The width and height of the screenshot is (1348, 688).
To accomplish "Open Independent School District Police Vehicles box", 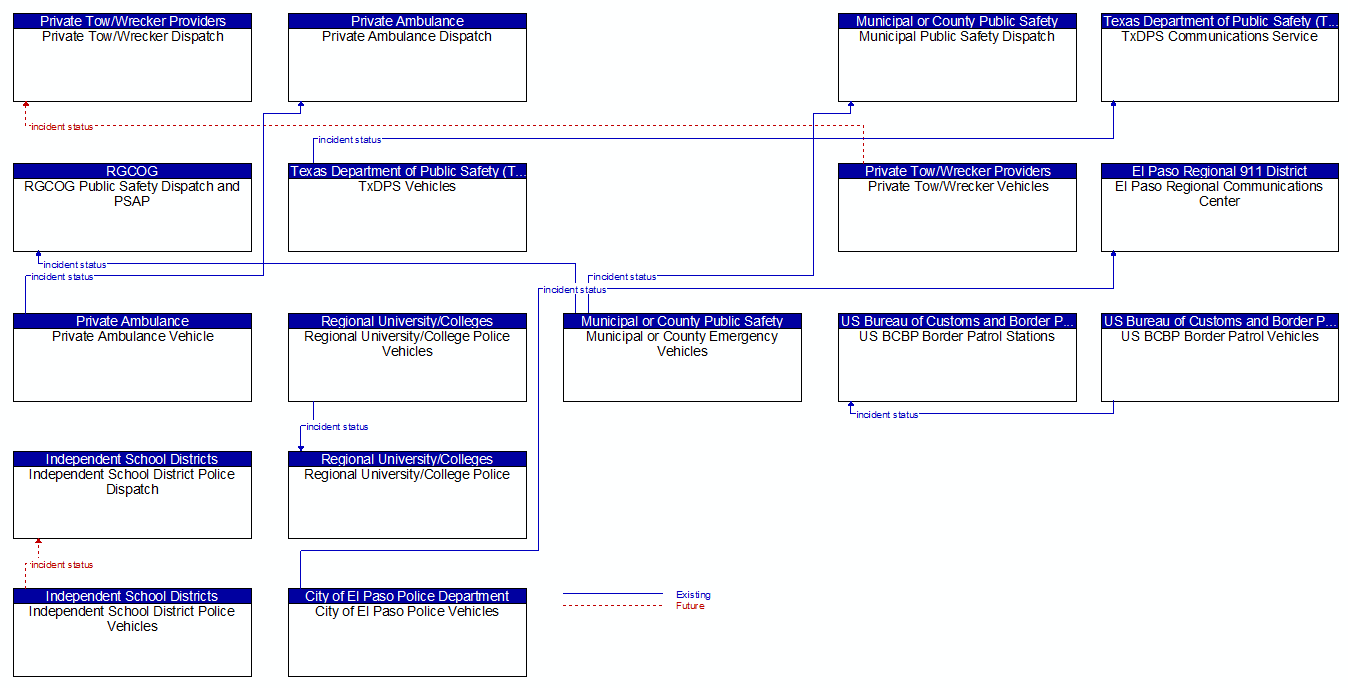I will (x=132, y=633).
